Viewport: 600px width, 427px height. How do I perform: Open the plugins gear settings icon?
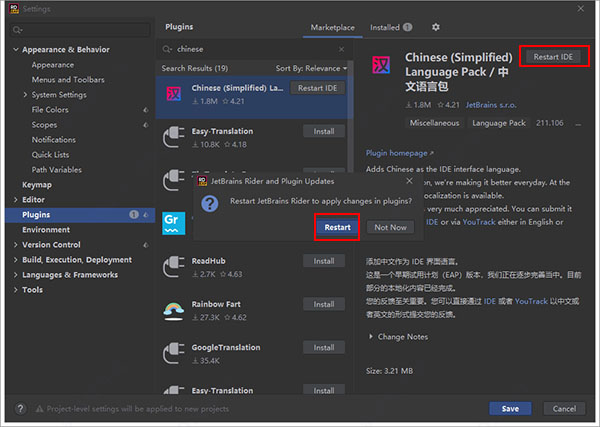pos(436,27)
